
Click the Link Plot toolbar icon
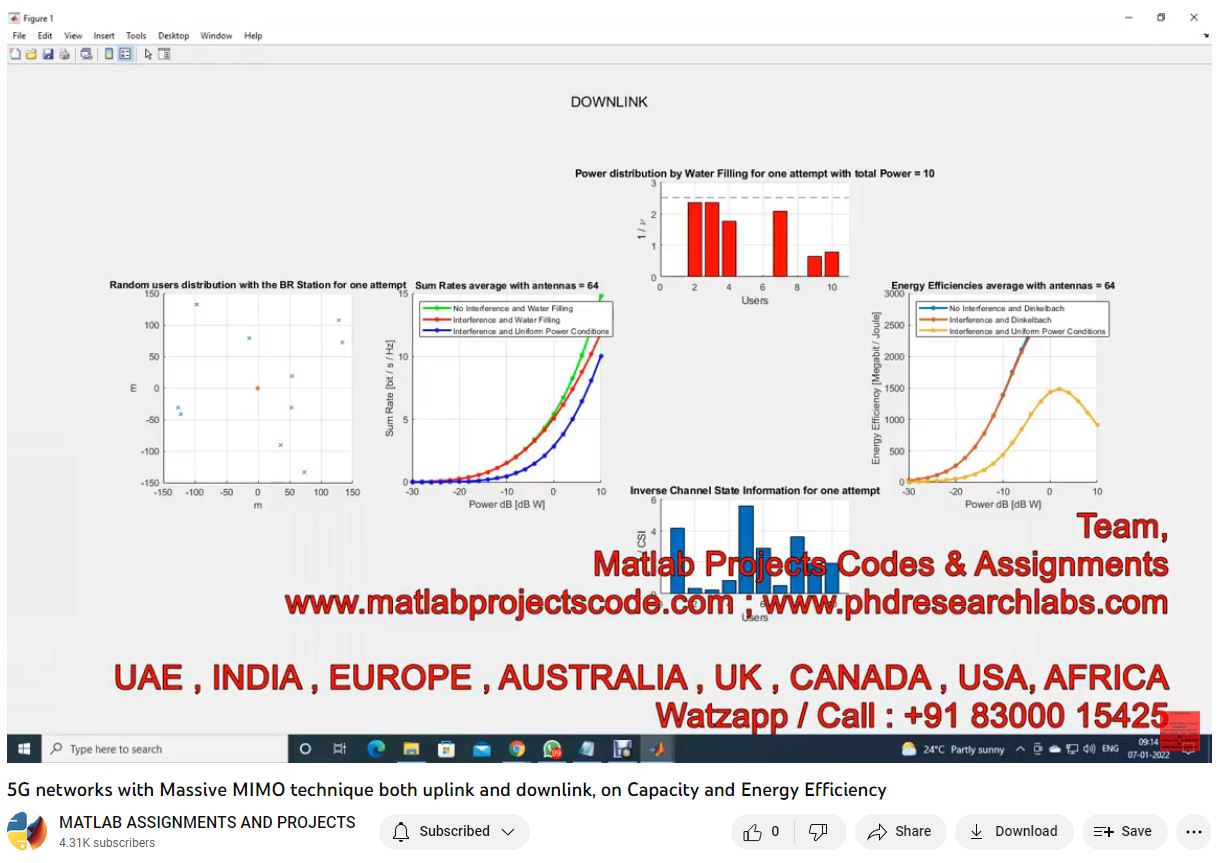[87, 54]
